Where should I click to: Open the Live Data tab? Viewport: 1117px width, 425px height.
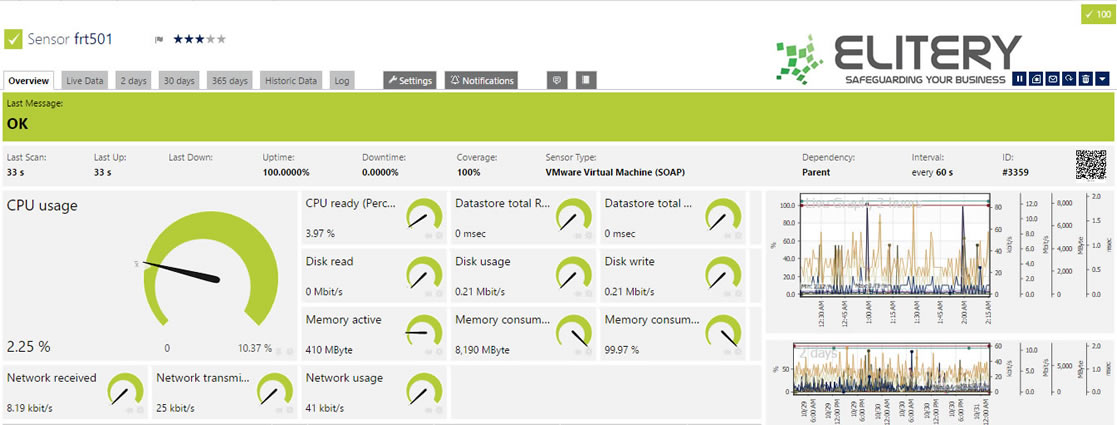point(85,80)
